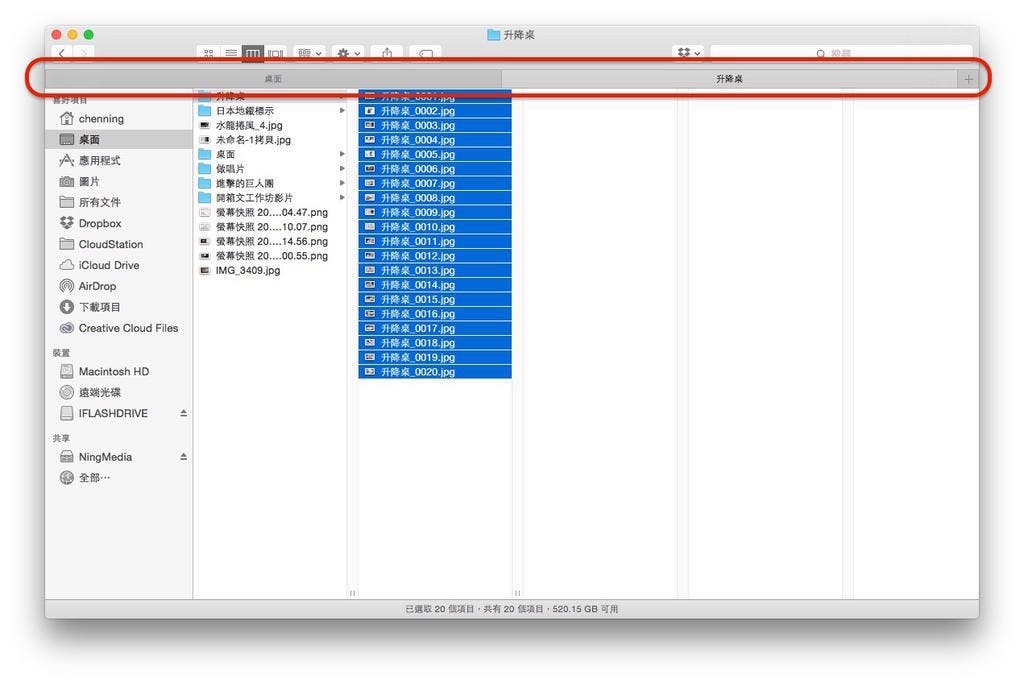This screenshot has width=1024, height=683.
Task: Eject the IFLASHDRIVE volume
Action: (183, 413)
